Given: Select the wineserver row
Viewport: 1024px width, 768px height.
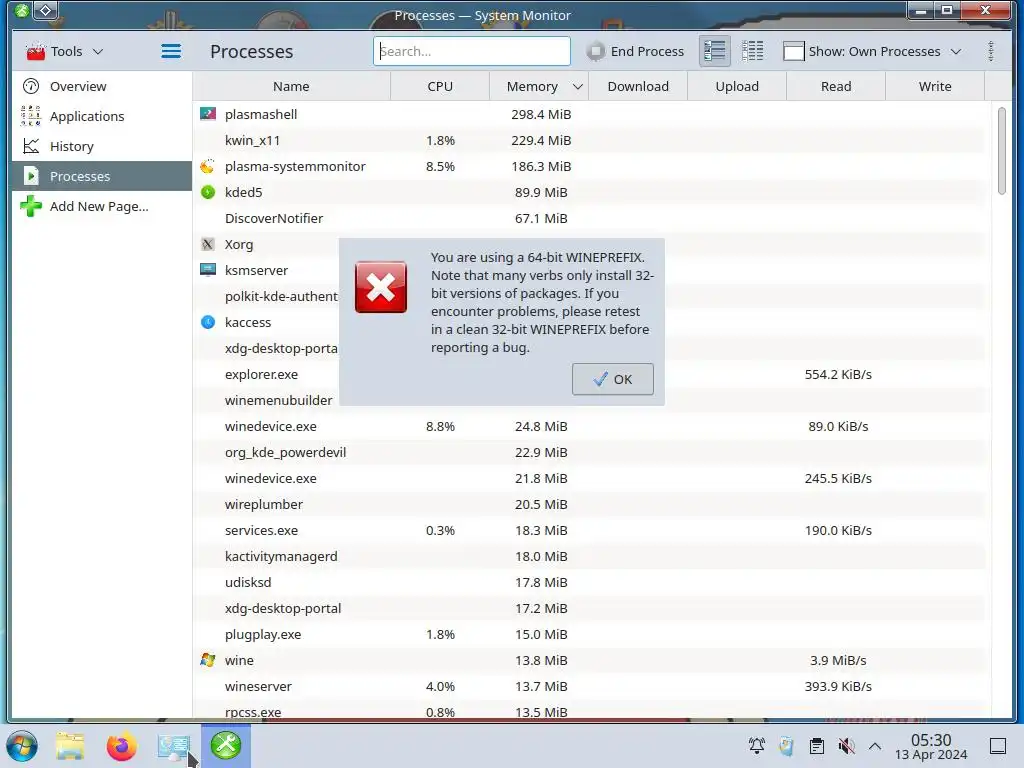Looking at the screenshot, I should (589, 686).
